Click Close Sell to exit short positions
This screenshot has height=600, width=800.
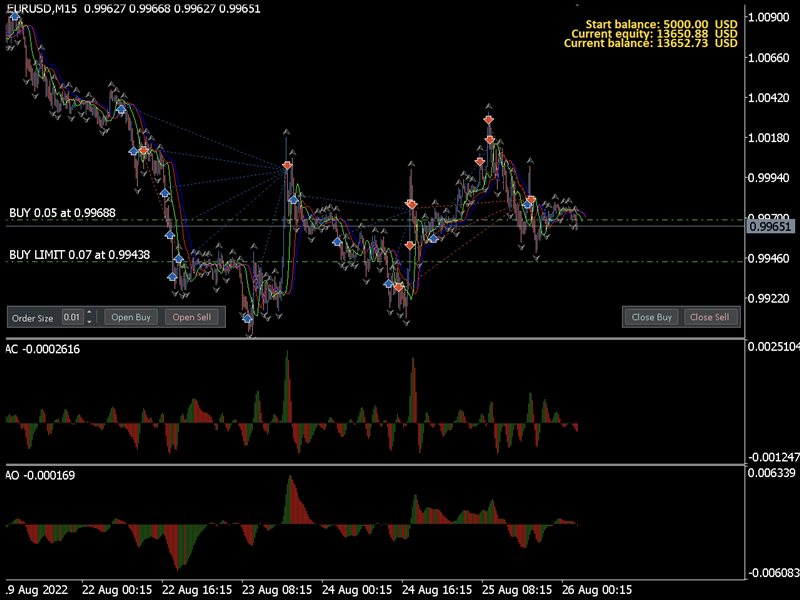coord(711,317)
